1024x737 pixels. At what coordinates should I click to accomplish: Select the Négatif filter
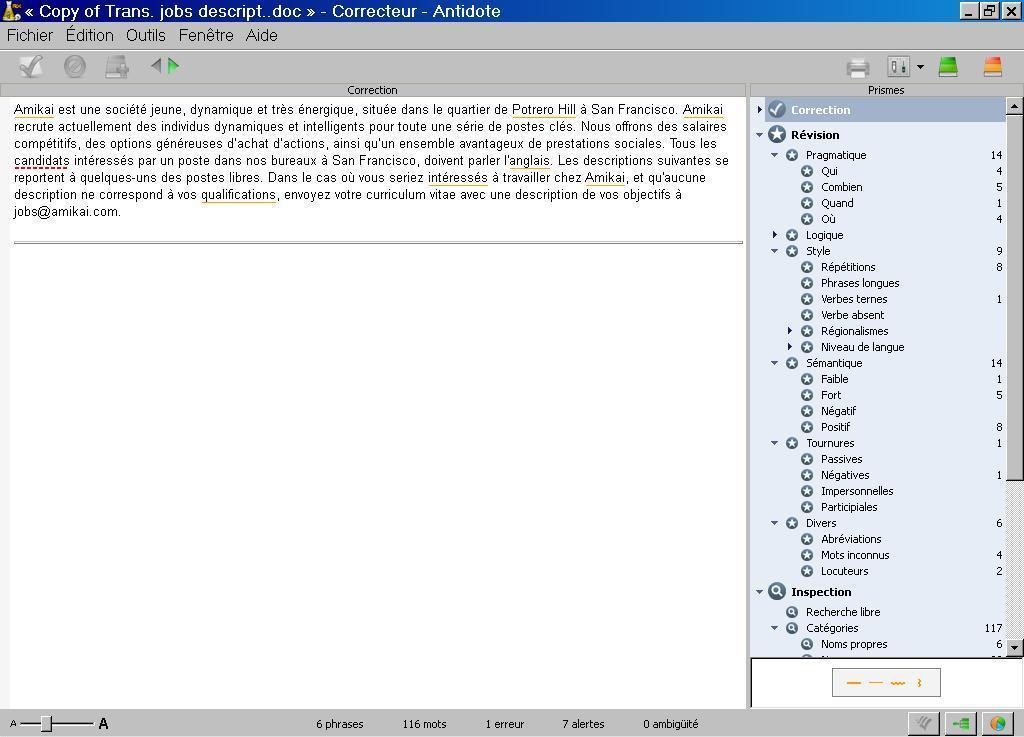[x=838, y=411]
